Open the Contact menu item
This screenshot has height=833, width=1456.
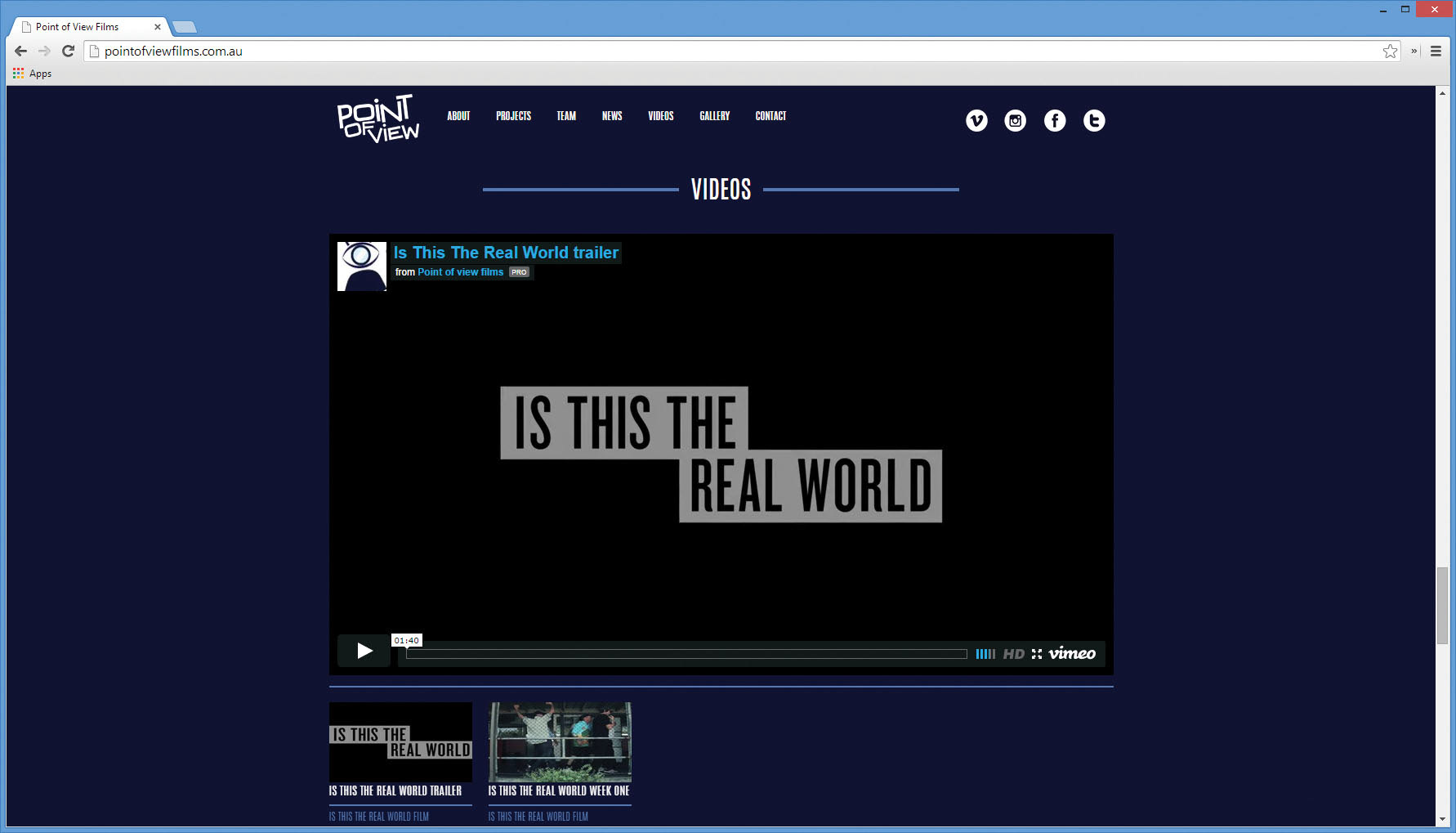pyautogui.click(x=770, y=116)
